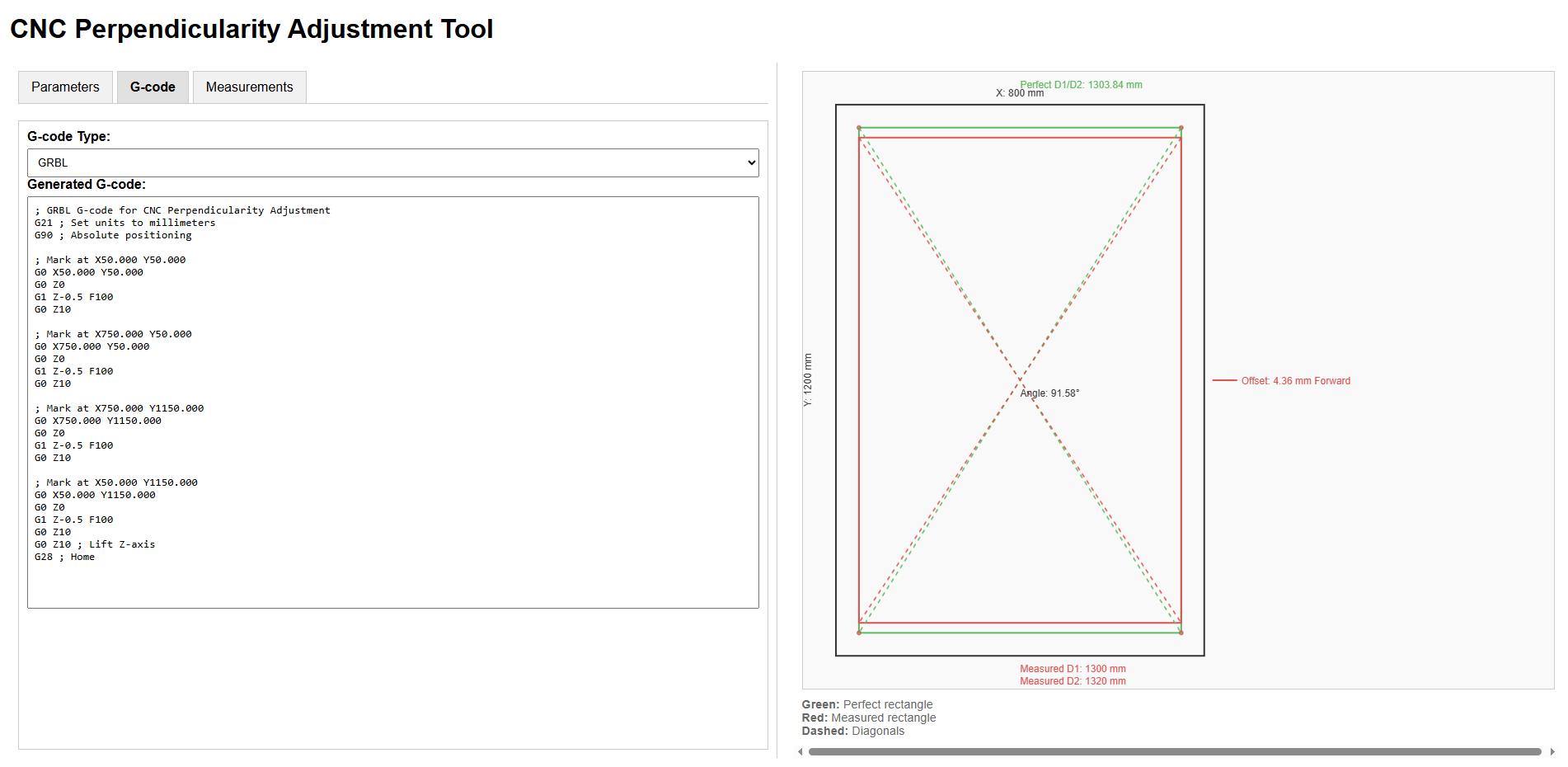
Task: Select the G-code tab
Action: pos(153,87)
